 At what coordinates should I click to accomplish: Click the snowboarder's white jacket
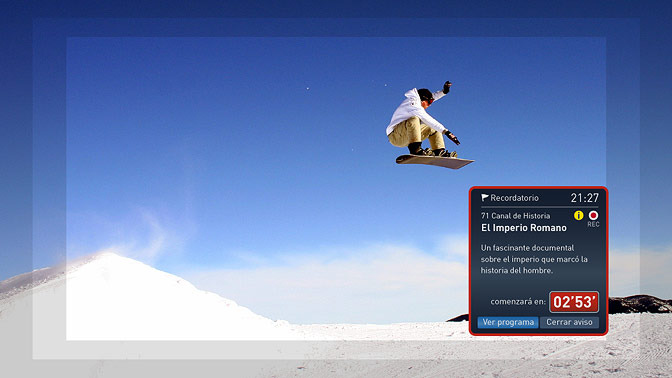(x=411, y=111)
